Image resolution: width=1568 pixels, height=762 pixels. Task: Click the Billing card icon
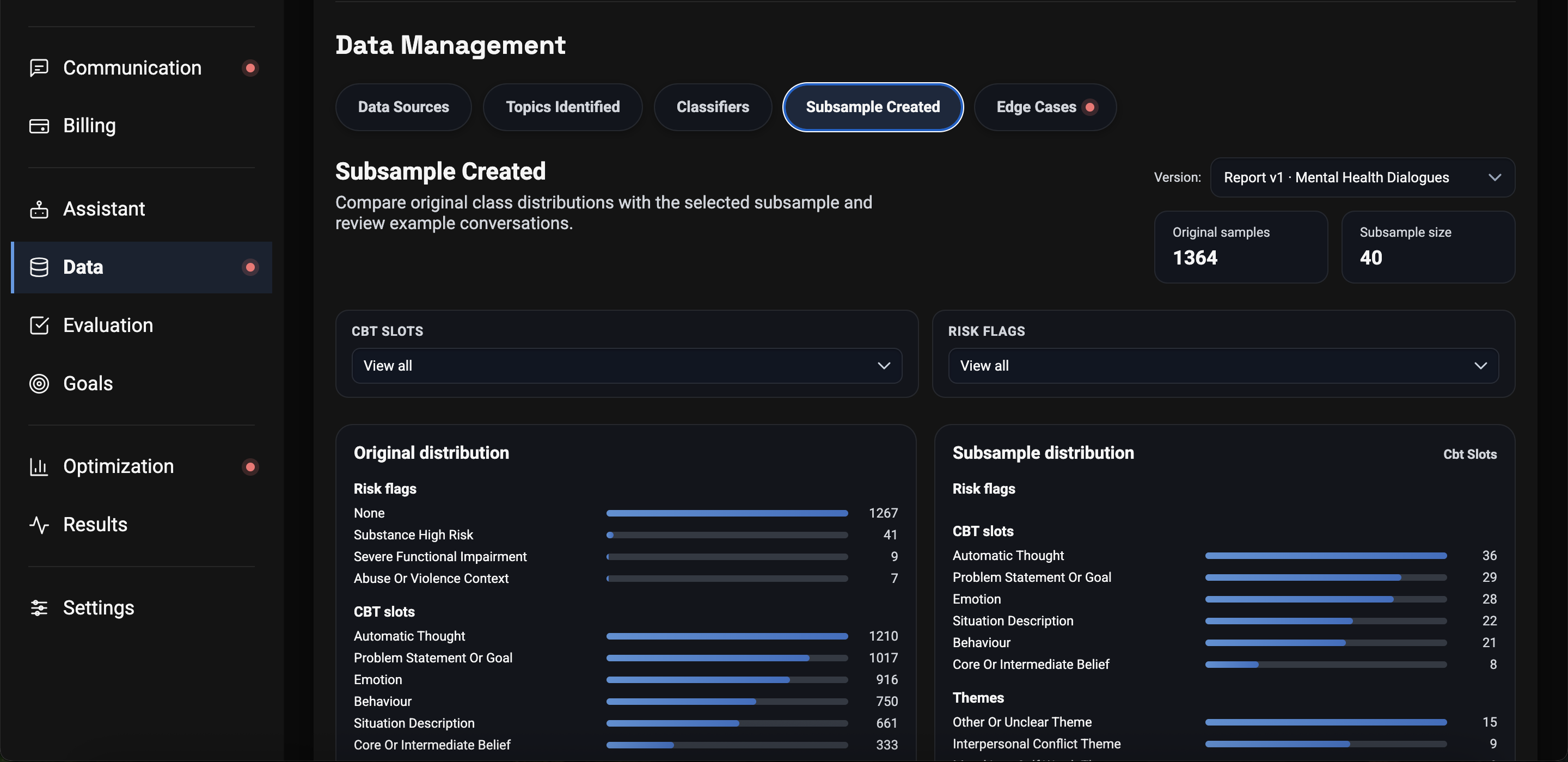[x=39, y=126]
